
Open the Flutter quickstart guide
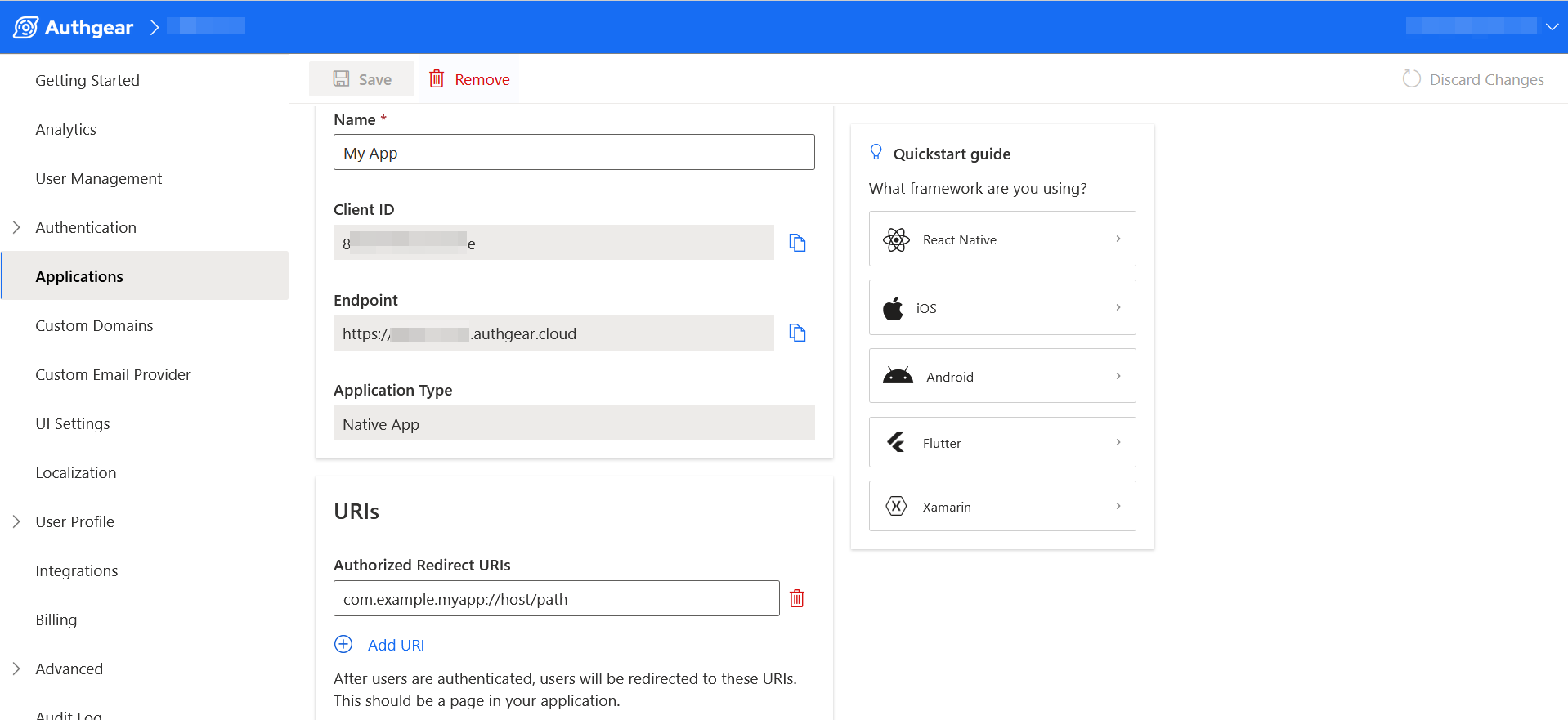click(1001, 442)
